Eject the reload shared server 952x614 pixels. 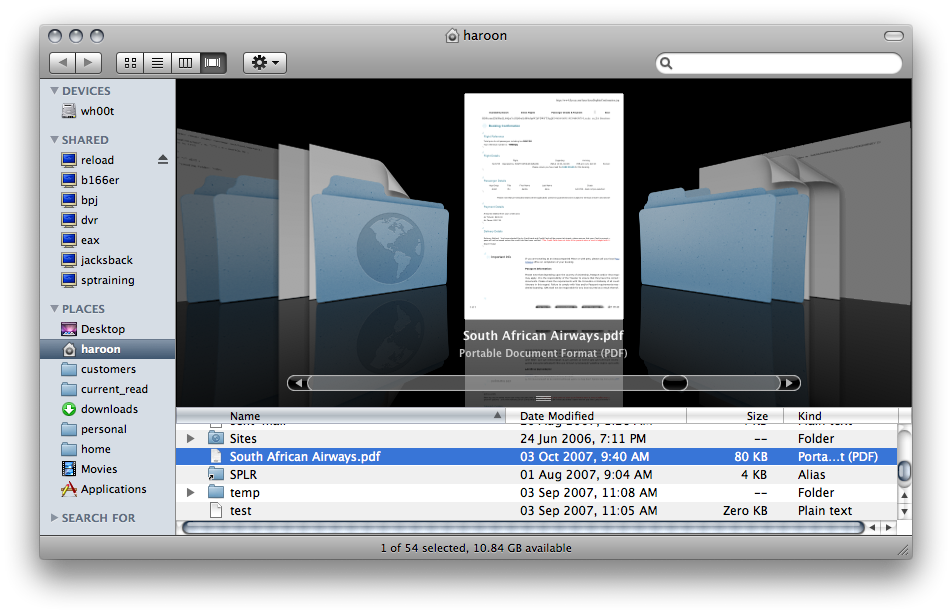pos(163,160)
